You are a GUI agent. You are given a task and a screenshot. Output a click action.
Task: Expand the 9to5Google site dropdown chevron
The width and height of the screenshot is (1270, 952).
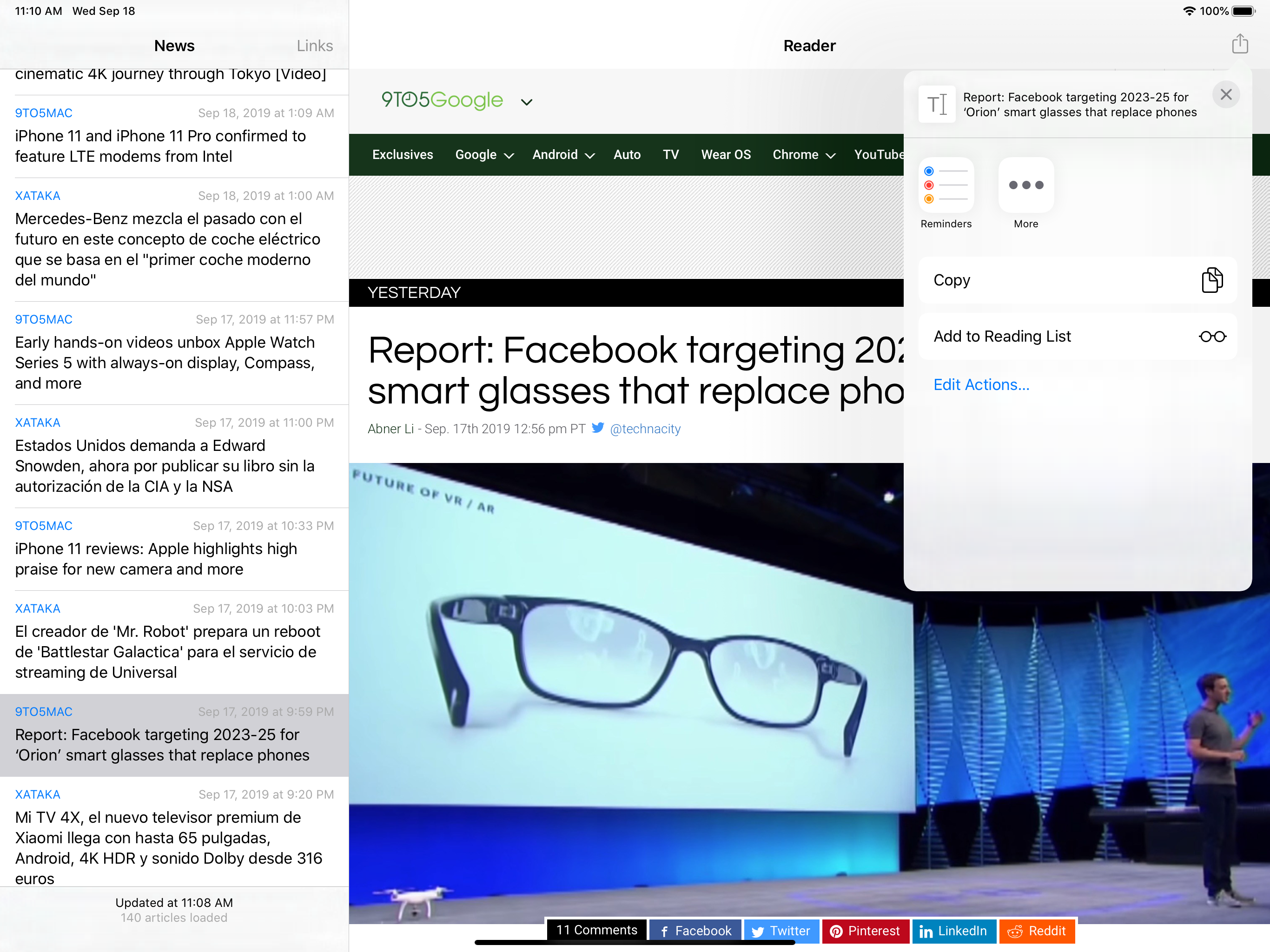click(x=527, y=102)
